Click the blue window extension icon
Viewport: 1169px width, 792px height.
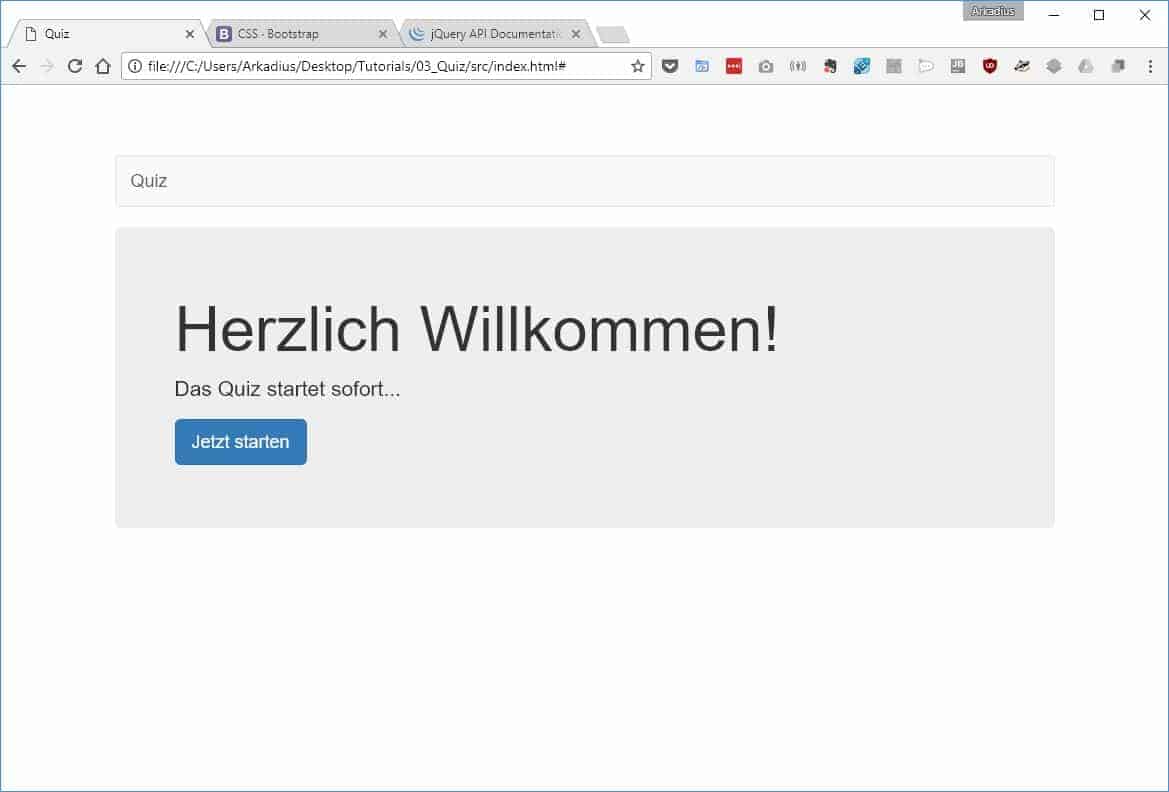pyautogui.click(x=702, y=66)
